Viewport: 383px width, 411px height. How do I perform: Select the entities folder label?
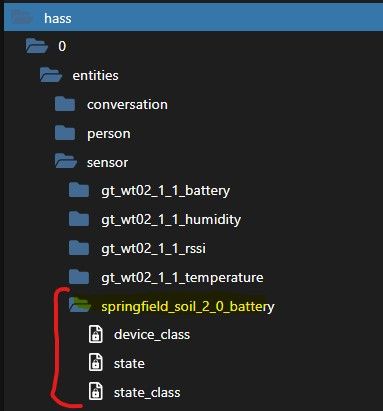pyautogui.click(x=95, y=76)
